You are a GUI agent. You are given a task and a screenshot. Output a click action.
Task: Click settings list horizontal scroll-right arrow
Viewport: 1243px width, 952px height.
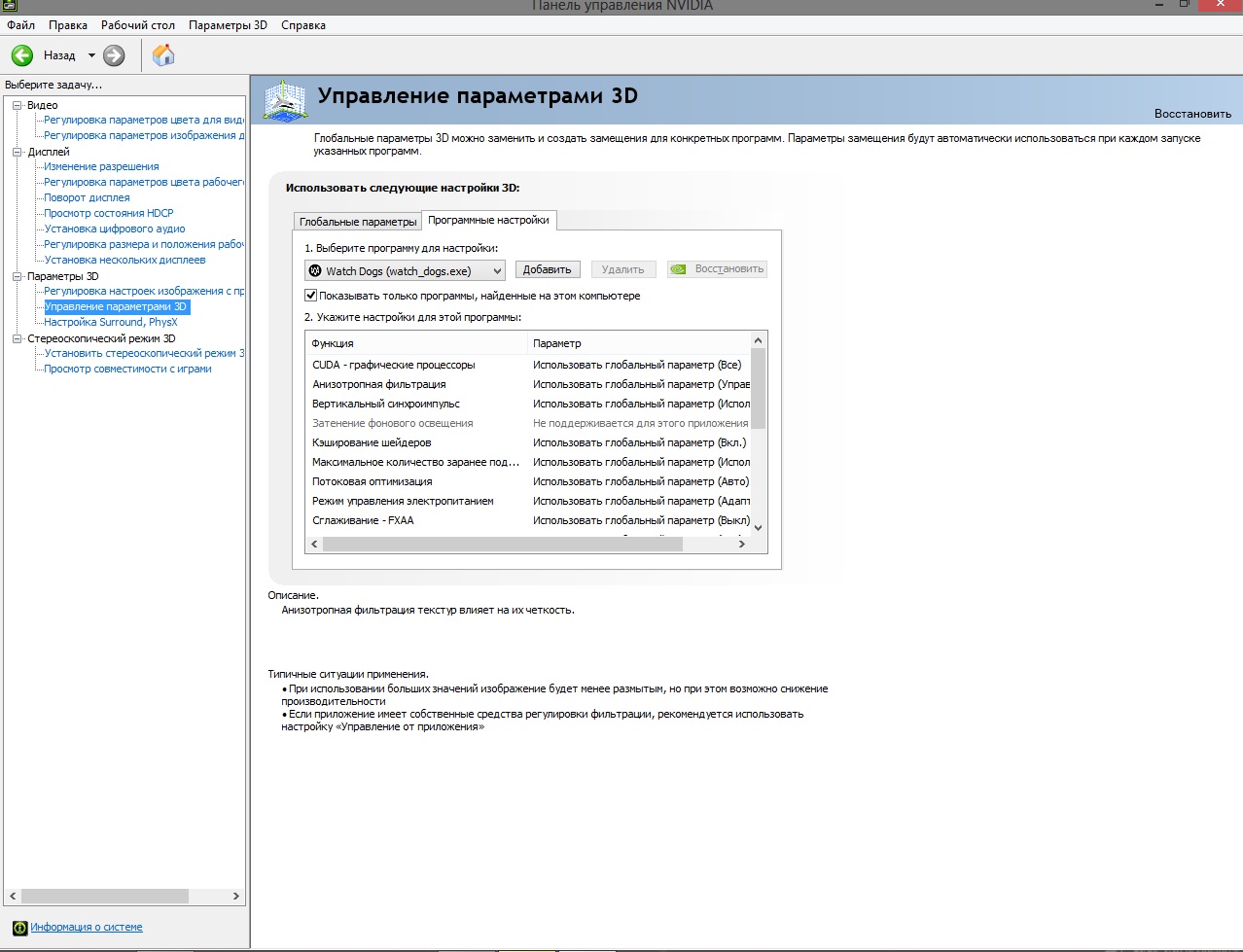pyautogui.click(x=742, y=545)
